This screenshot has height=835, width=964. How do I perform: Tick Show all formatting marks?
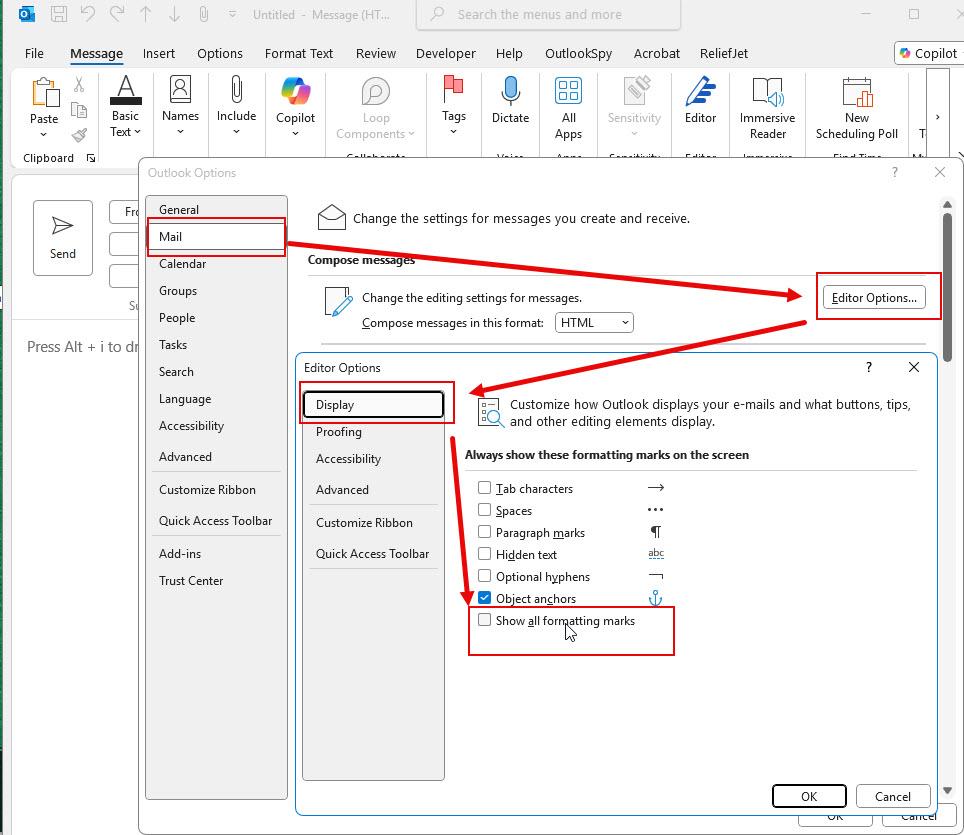(484, 620)
